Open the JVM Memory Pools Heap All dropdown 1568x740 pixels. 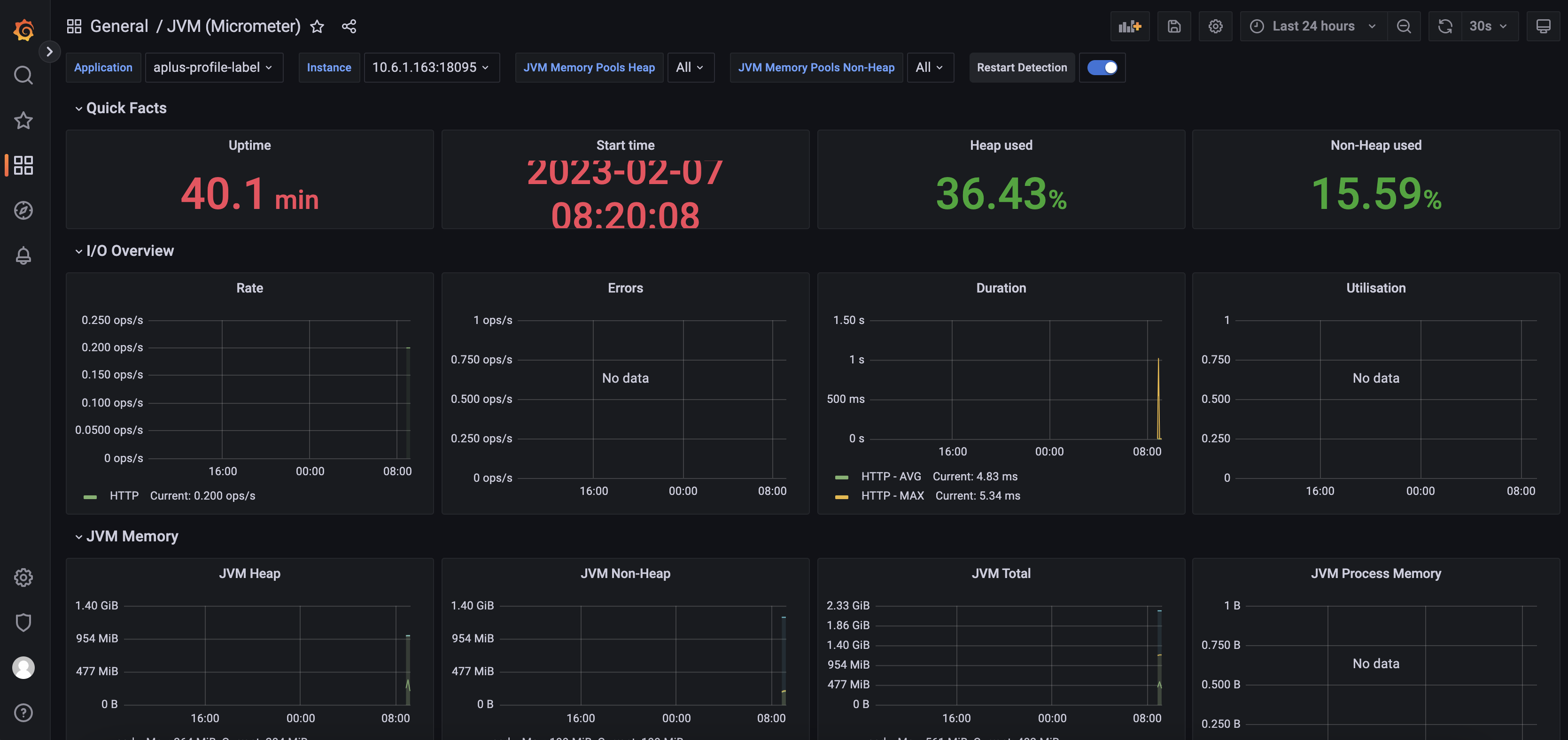pyautogui.click(x=690, y=68)
